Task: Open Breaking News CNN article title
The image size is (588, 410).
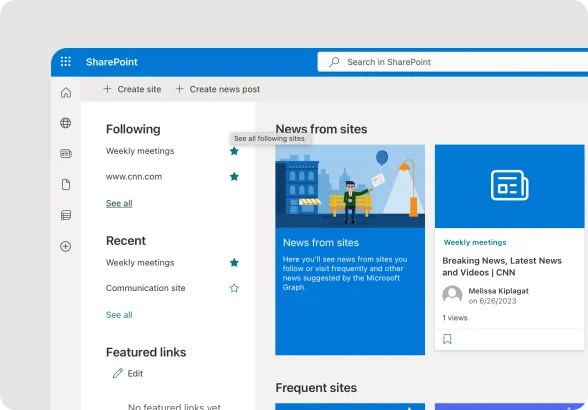Action: click(502, 266)
